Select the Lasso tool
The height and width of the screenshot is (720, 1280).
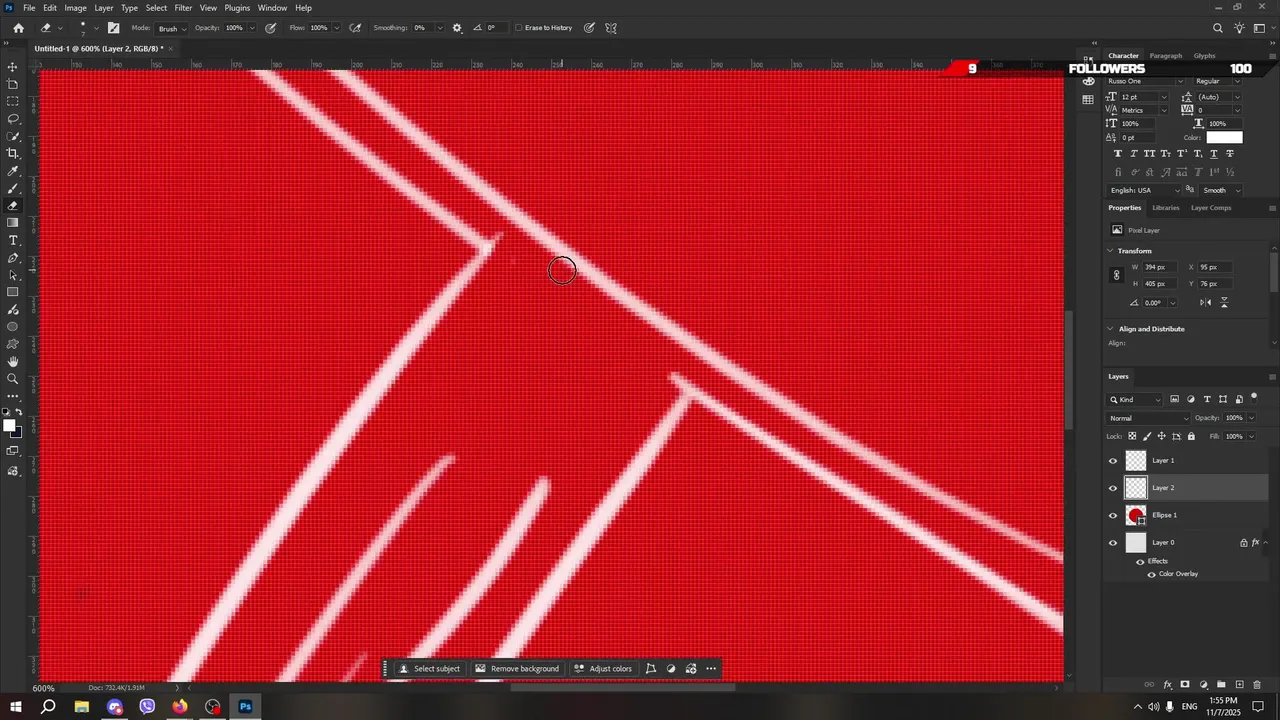[13, 119]
